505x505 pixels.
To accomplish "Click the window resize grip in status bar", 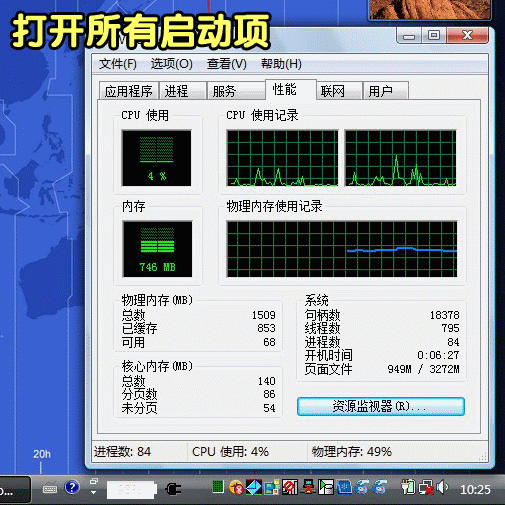I will point(483,457).
